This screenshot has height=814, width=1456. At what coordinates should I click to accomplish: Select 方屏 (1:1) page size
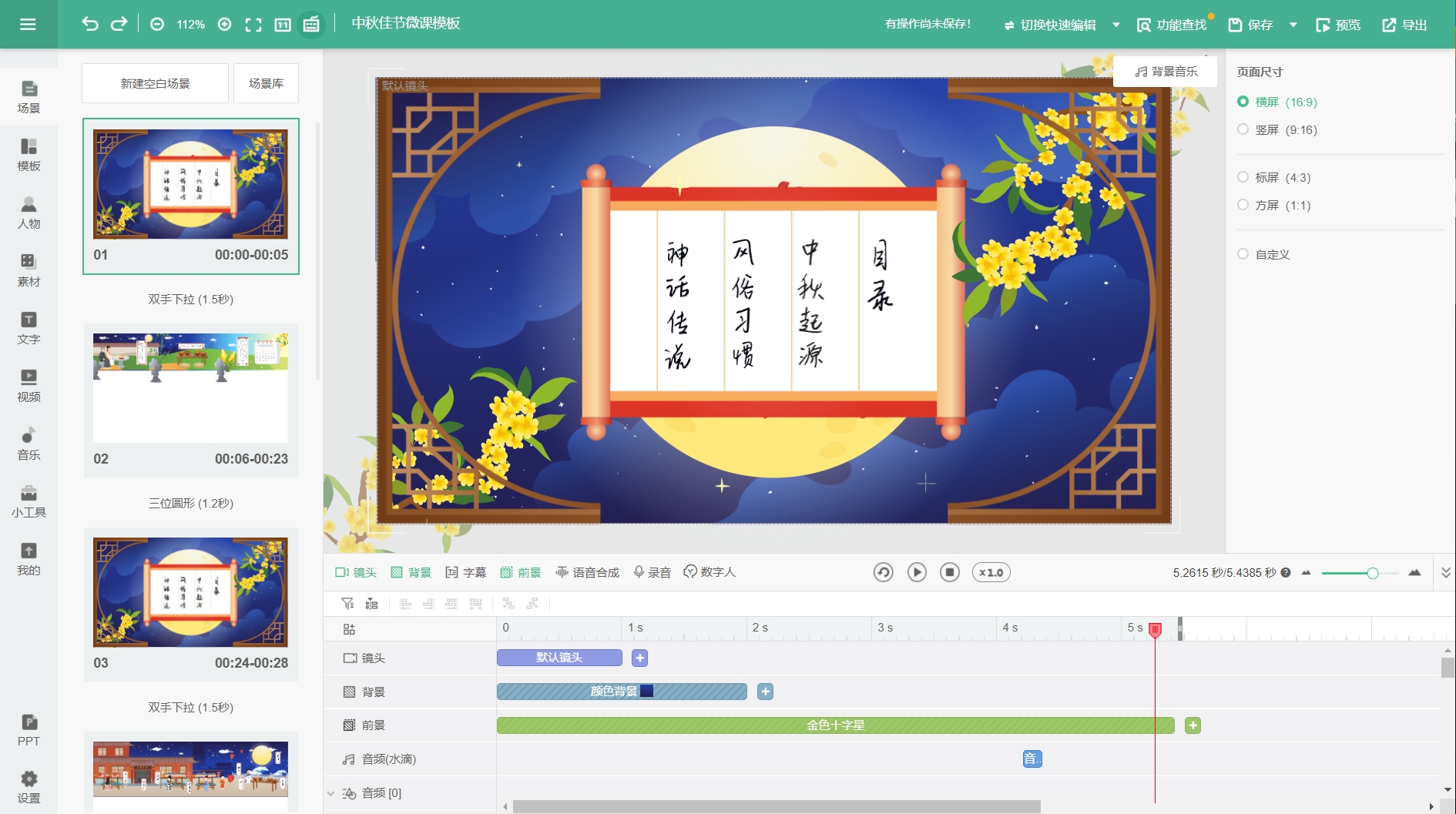(x=1274, y=205)
